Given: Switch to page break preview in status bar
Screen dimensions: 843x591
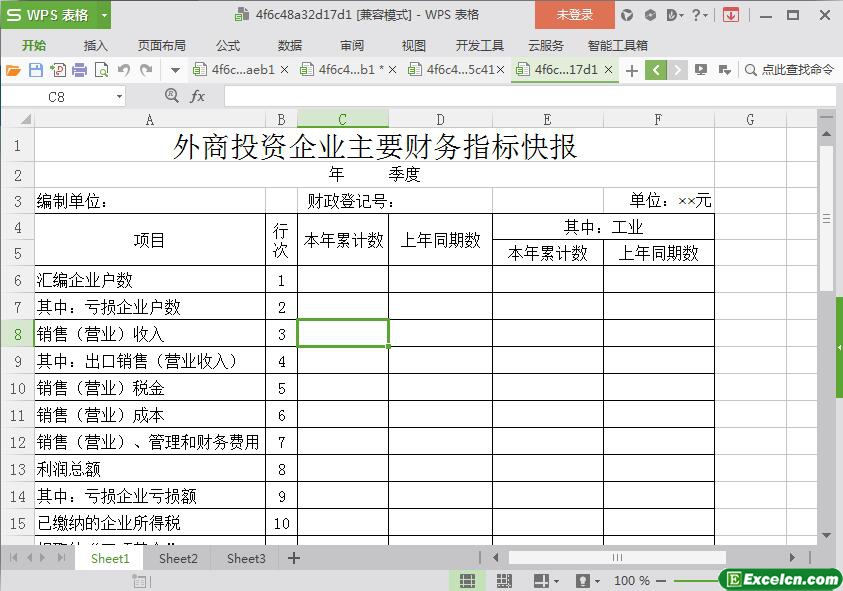Looking at the screenshot, I should [504, 581].
